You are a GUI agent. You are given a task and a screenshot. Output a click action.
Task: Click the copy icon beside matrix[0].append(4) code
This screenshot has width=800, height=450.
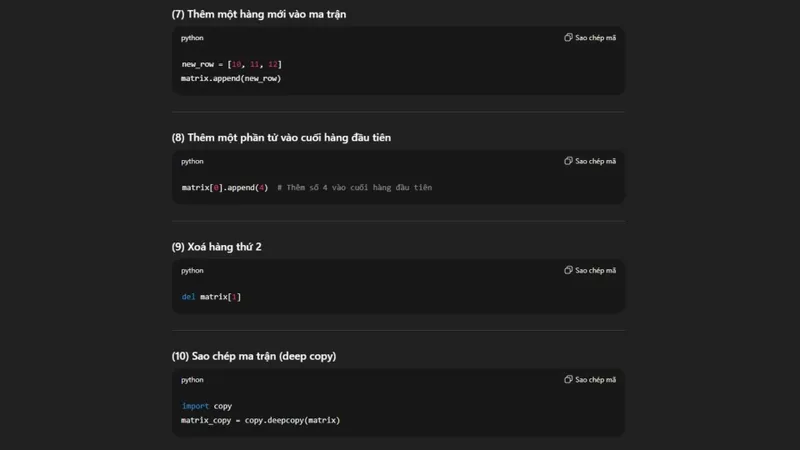[568, 161]
